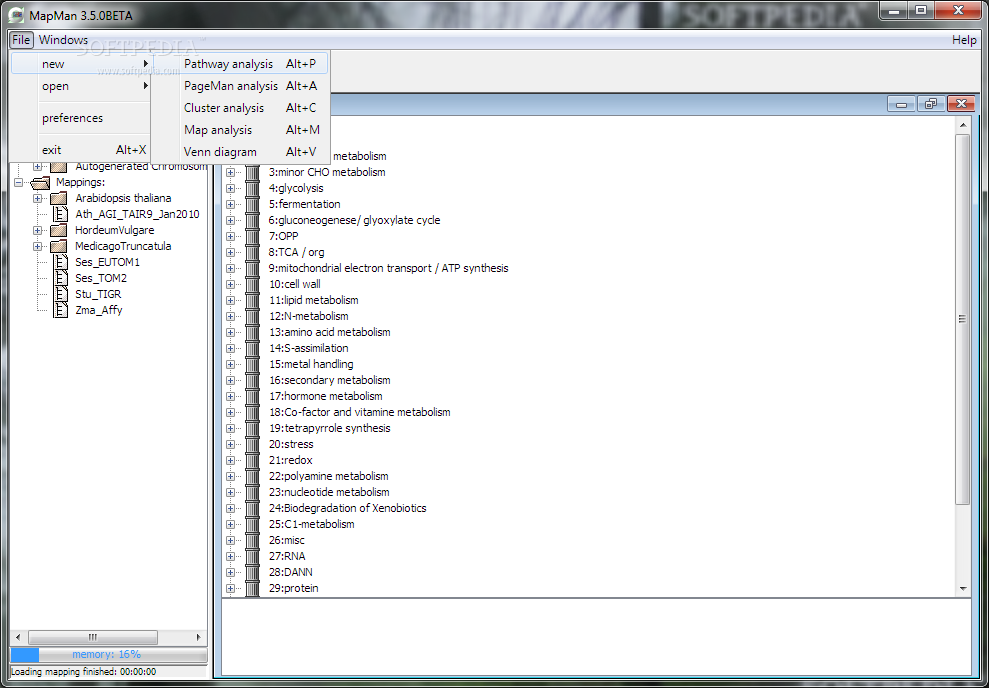Click left panel scroll right arrow
The image size is (989, 688).
pos(199,637)
